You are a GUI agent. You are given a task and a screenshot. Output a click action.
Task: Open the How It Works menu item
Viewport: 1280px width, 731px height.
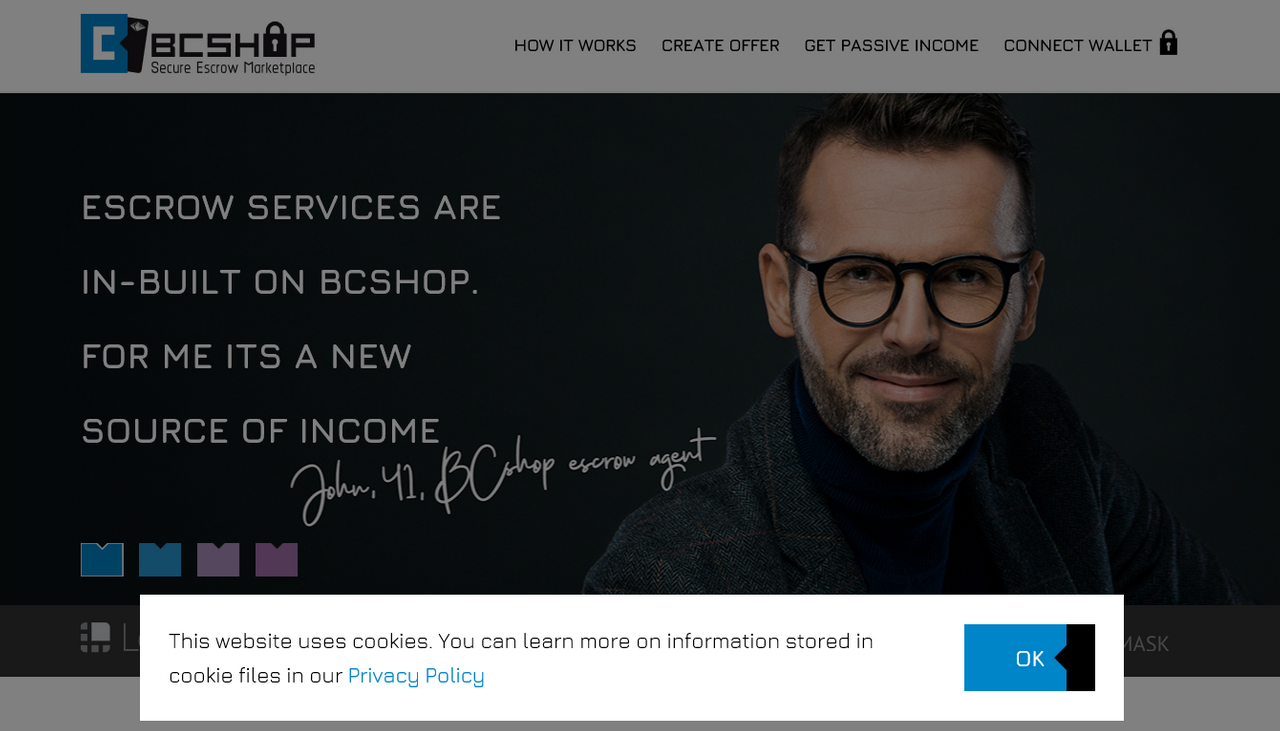point(575,45)
